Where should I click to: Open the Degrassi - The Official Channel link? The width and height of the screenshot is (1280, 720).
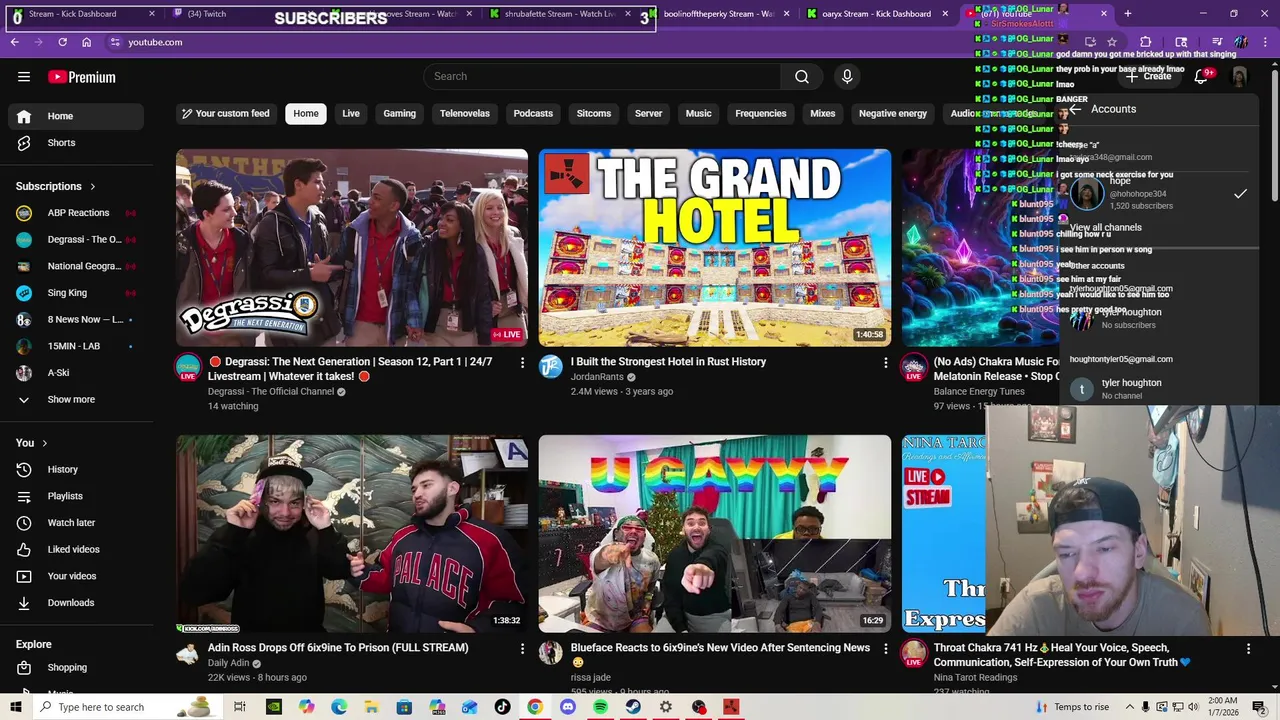coord(271,391)
